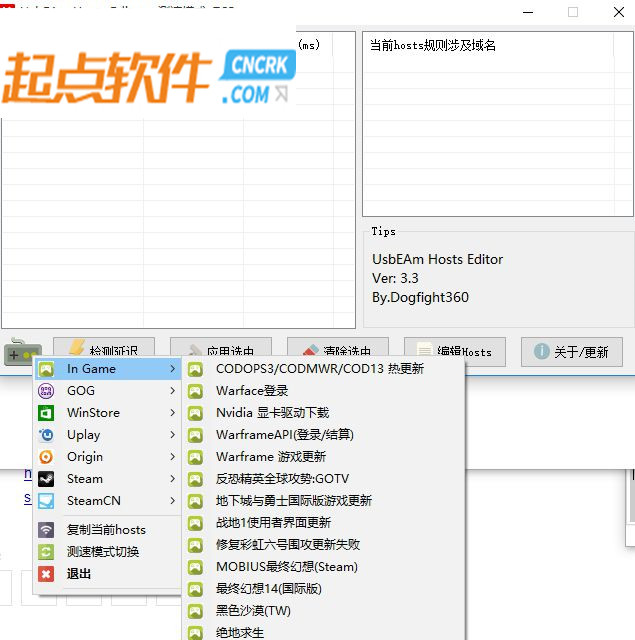Image resolution: width=635 pixels, height=640 pixels.
Task: Expand the WinStore submenu arrow
Action: pos(173,413)
